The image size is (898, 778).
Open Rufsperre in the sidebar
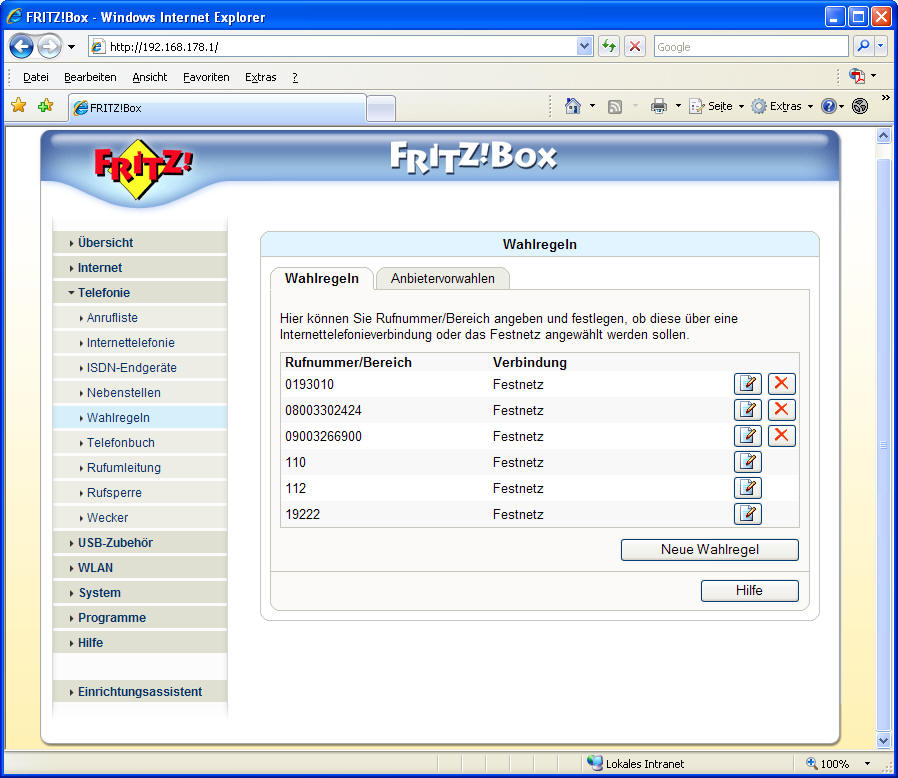(x=140, y=493)
